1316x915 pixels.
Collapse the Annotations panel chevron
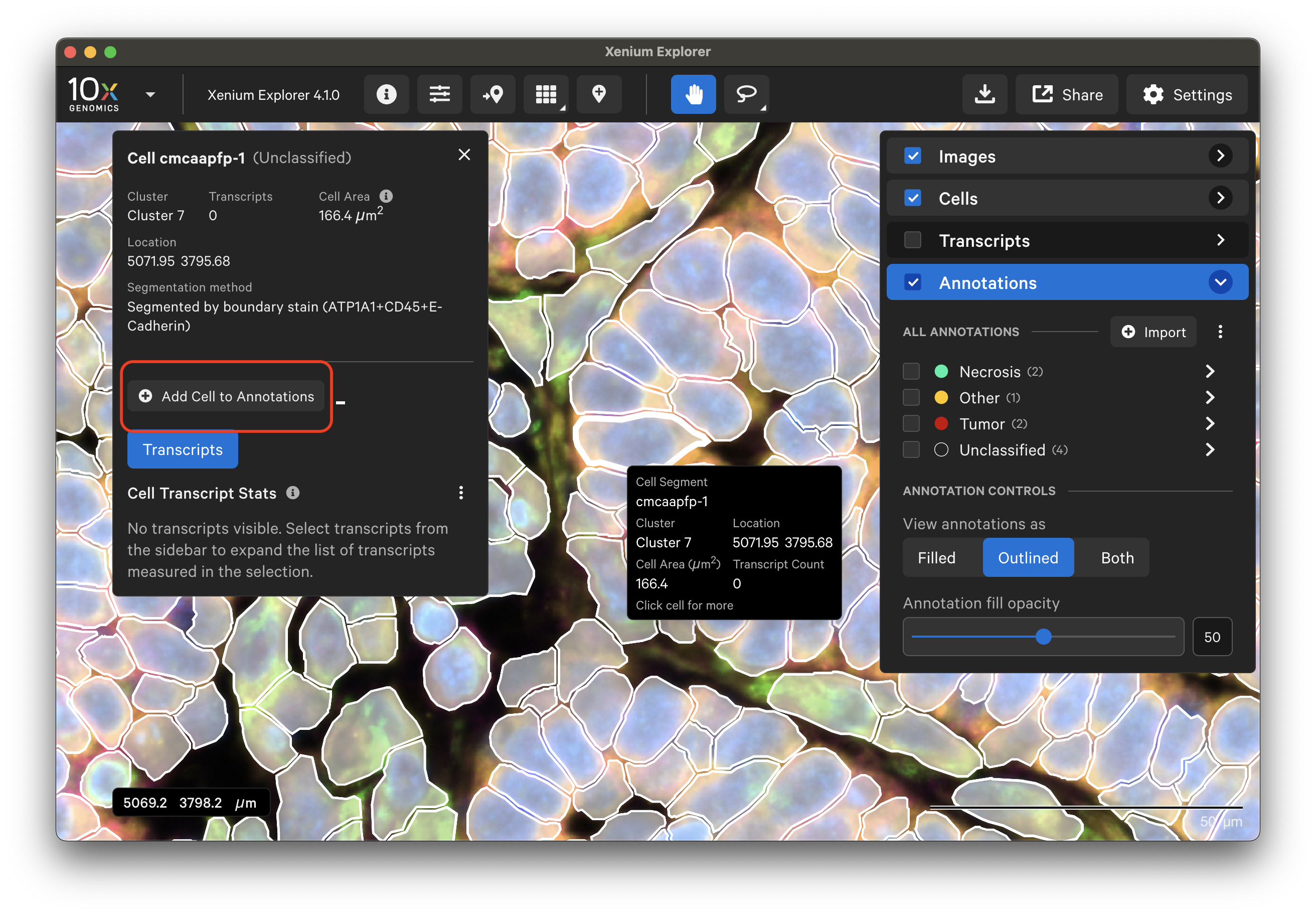pyautogui.click(x=1220, y=282)
